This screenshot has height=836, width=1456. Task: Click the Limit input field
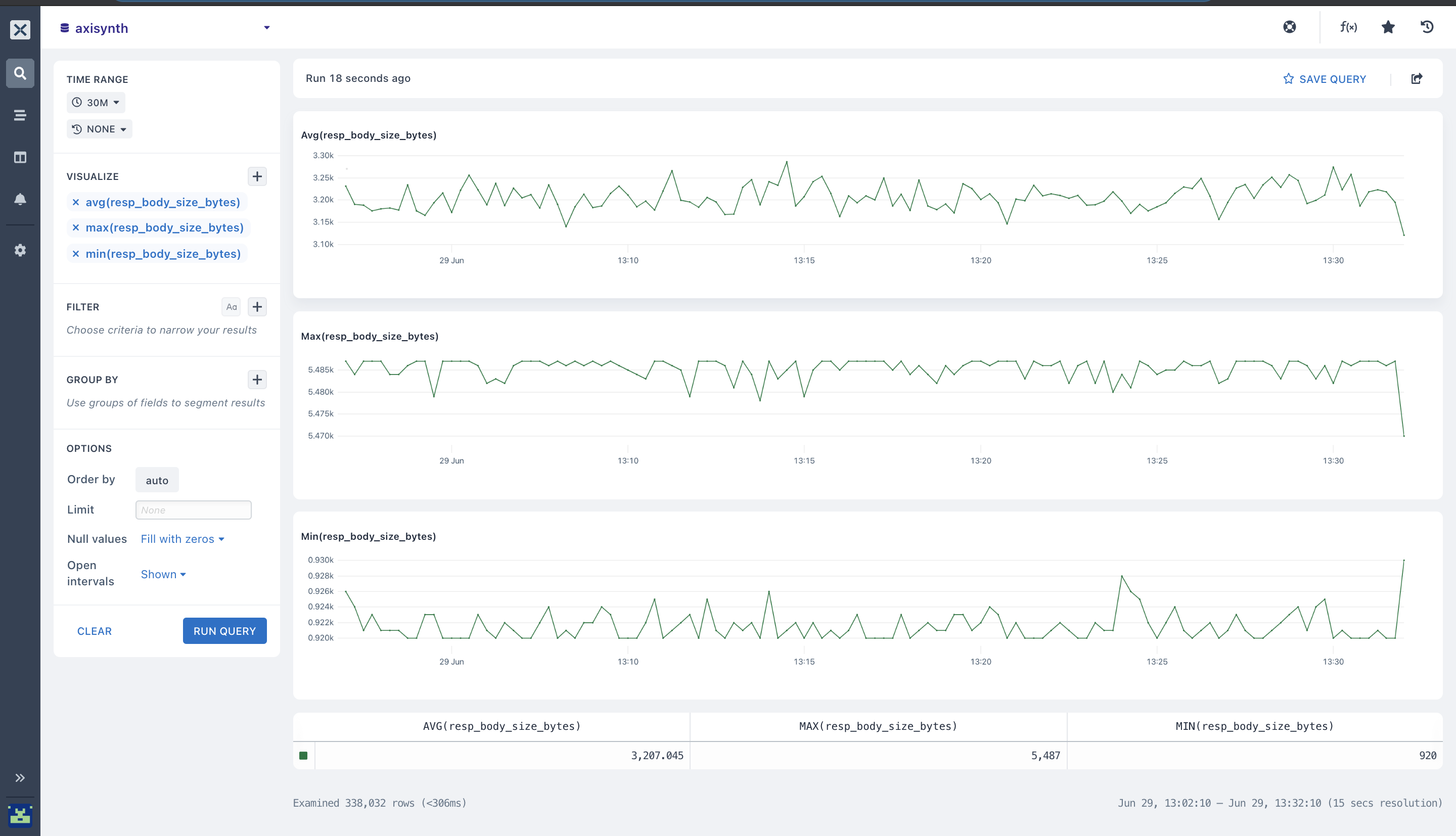point(194,510)
